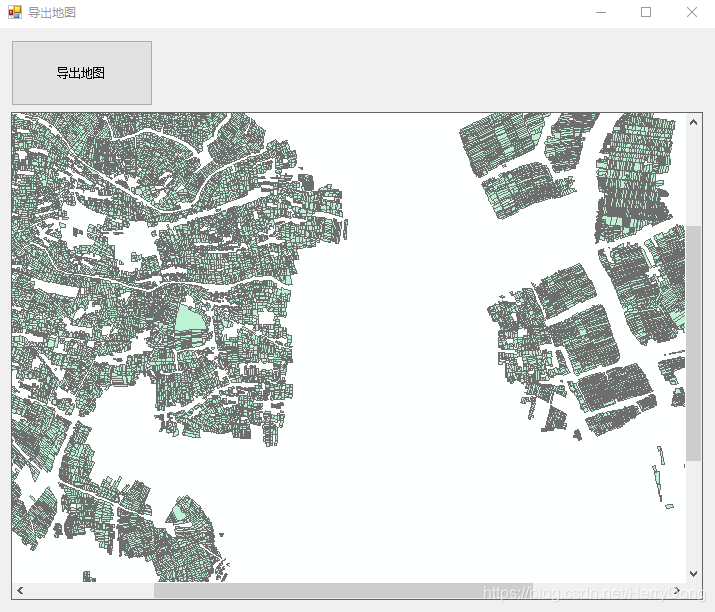
Task: Click the horizontal scrollbar thumb
Action: [342, 591]
